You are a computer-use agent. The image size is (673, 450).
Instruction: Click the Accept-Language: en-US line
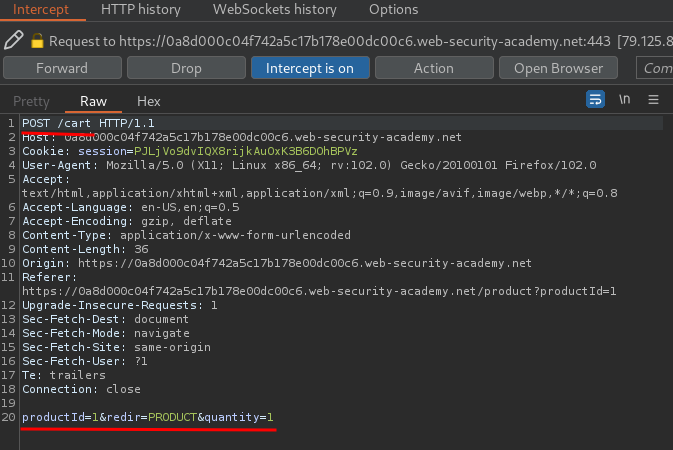(x=130, y=207)
